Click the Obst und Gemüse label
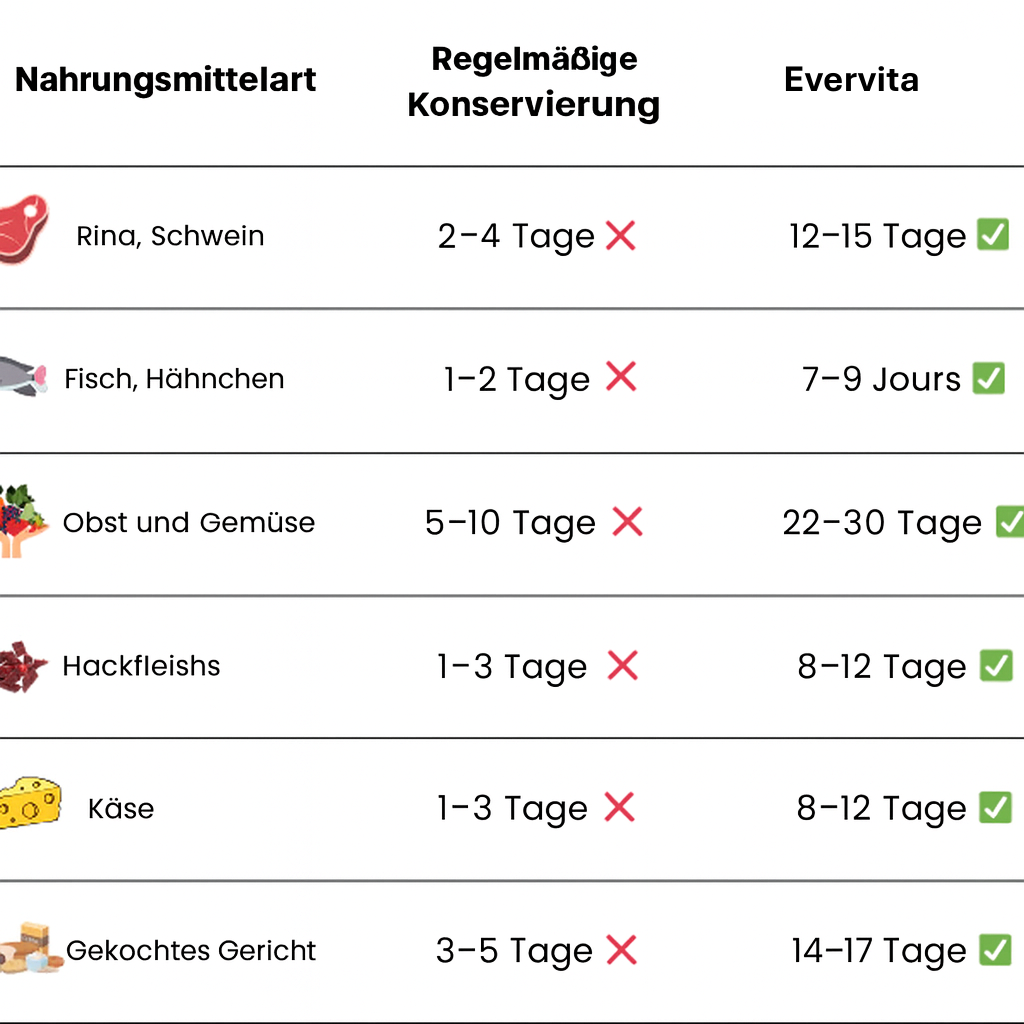Image resolution: width=1024 pixels, height=1024 pixels. (188, 522)
